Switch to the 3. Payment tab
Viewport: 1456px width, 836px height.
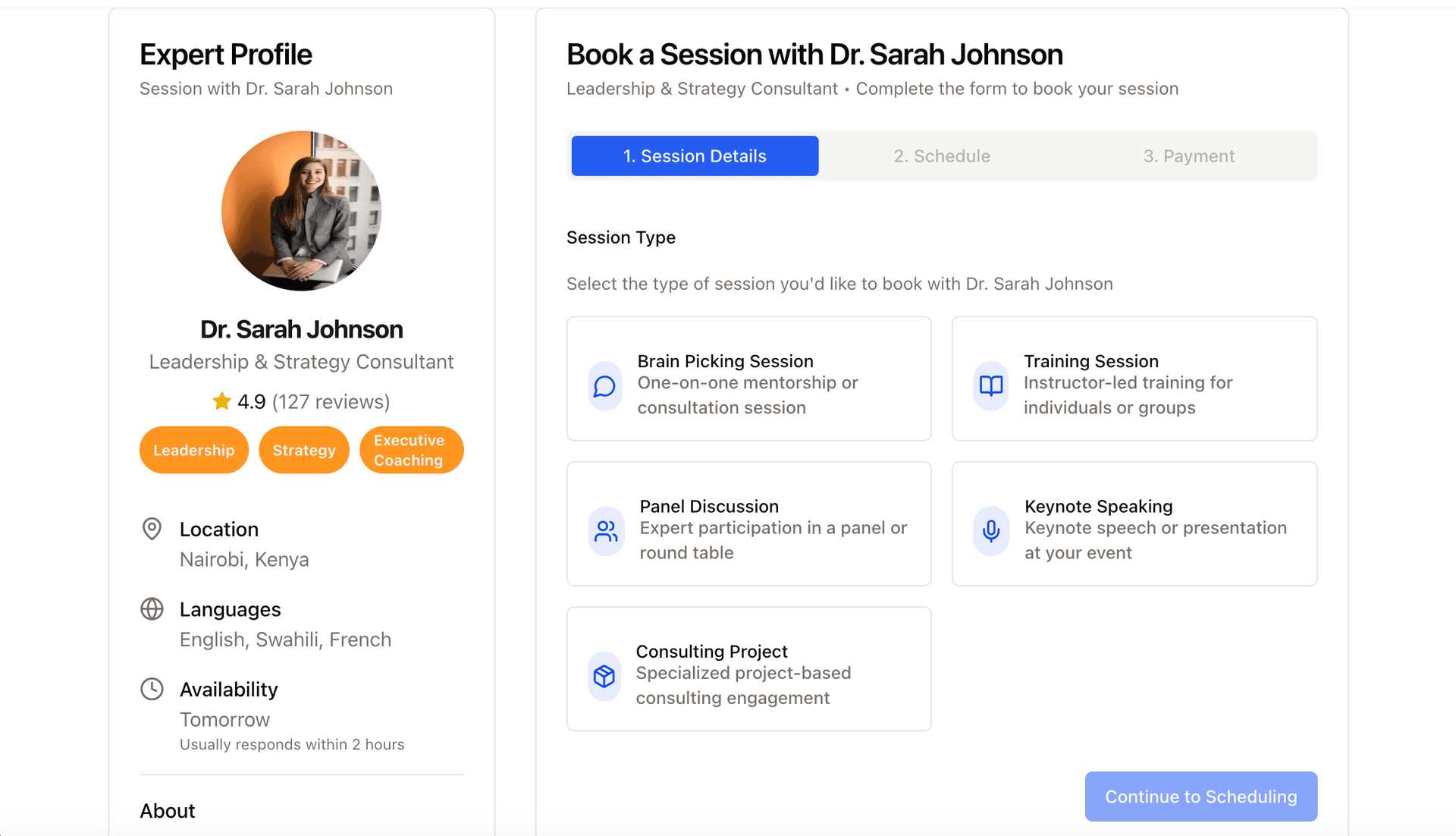click(x=1189, y=156)
